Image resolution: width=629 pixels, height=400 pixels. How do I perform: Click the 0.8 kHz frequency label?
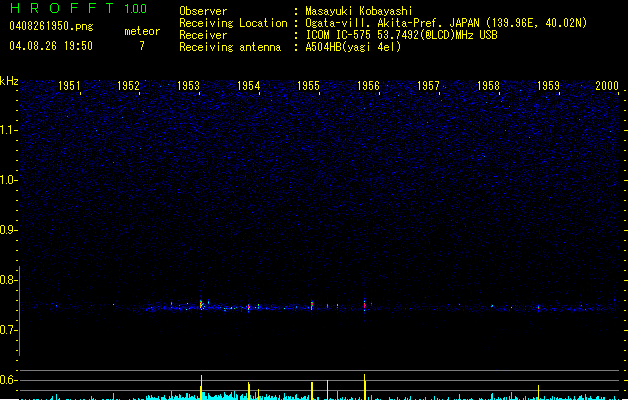9,280
